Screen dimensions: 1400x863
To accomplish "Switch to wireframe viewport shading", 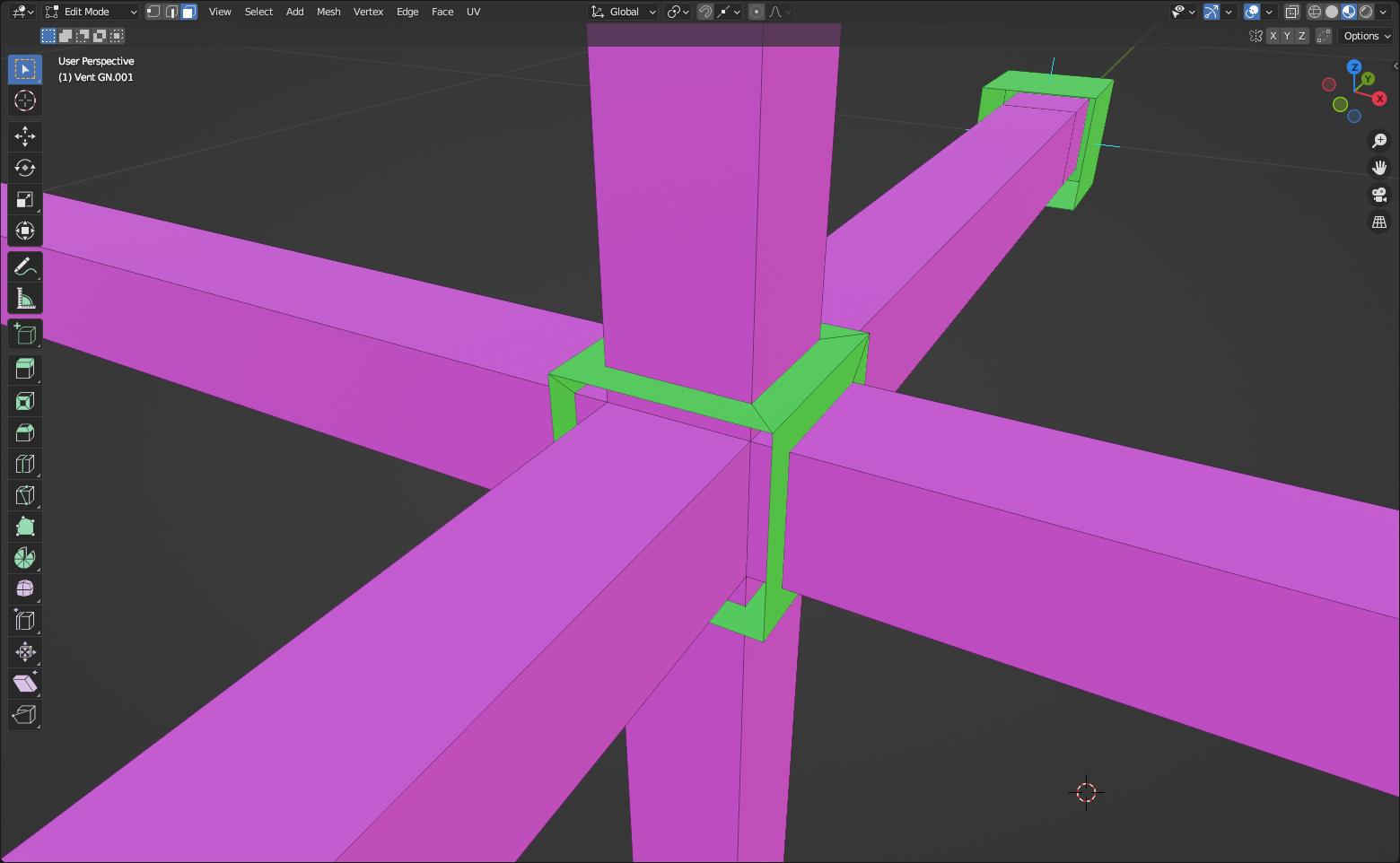I will click(1315, 12).
